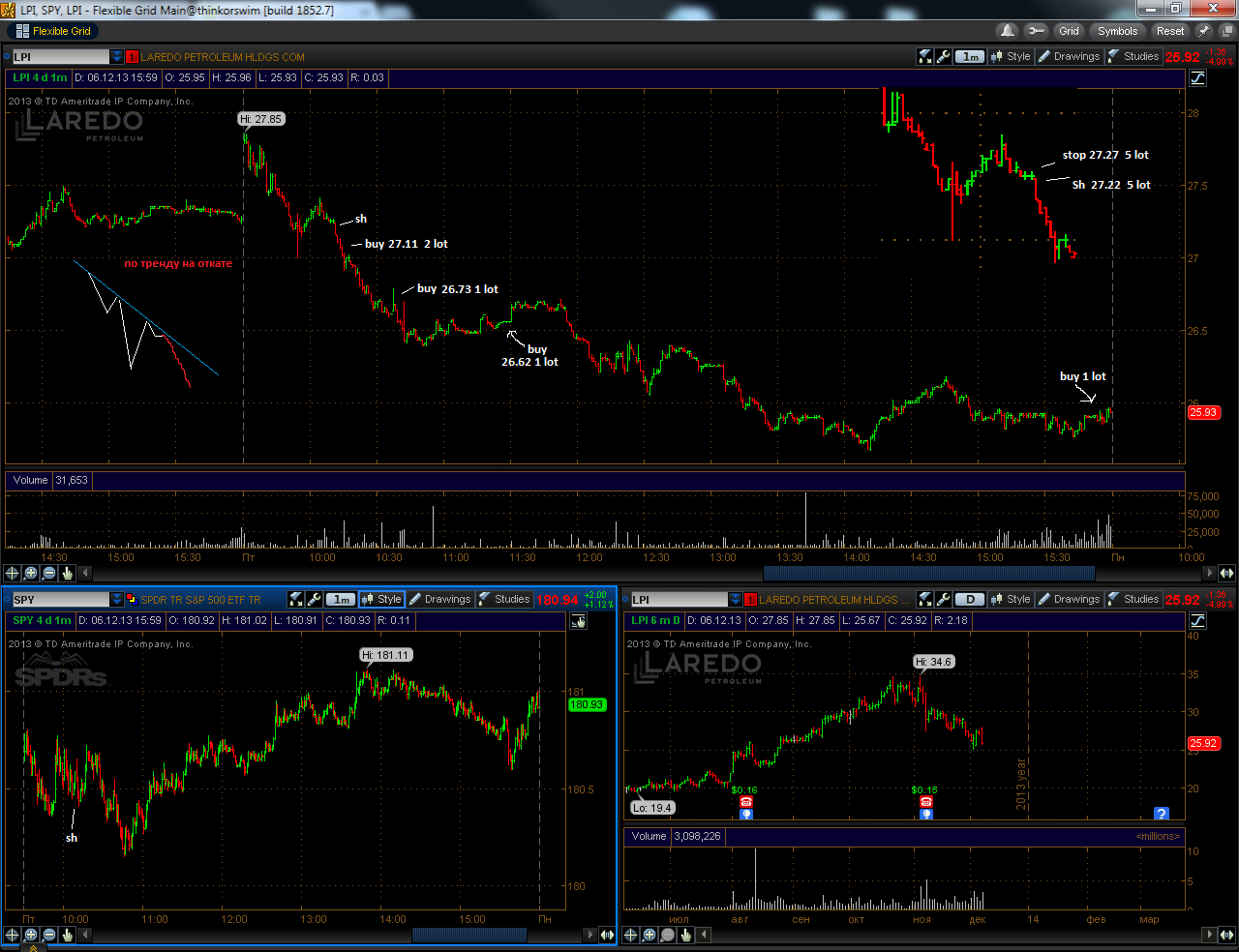Screen dimensions: 1239x952
Task: Click the blue help question icon on daily chart
Action: coord(1162,814)
